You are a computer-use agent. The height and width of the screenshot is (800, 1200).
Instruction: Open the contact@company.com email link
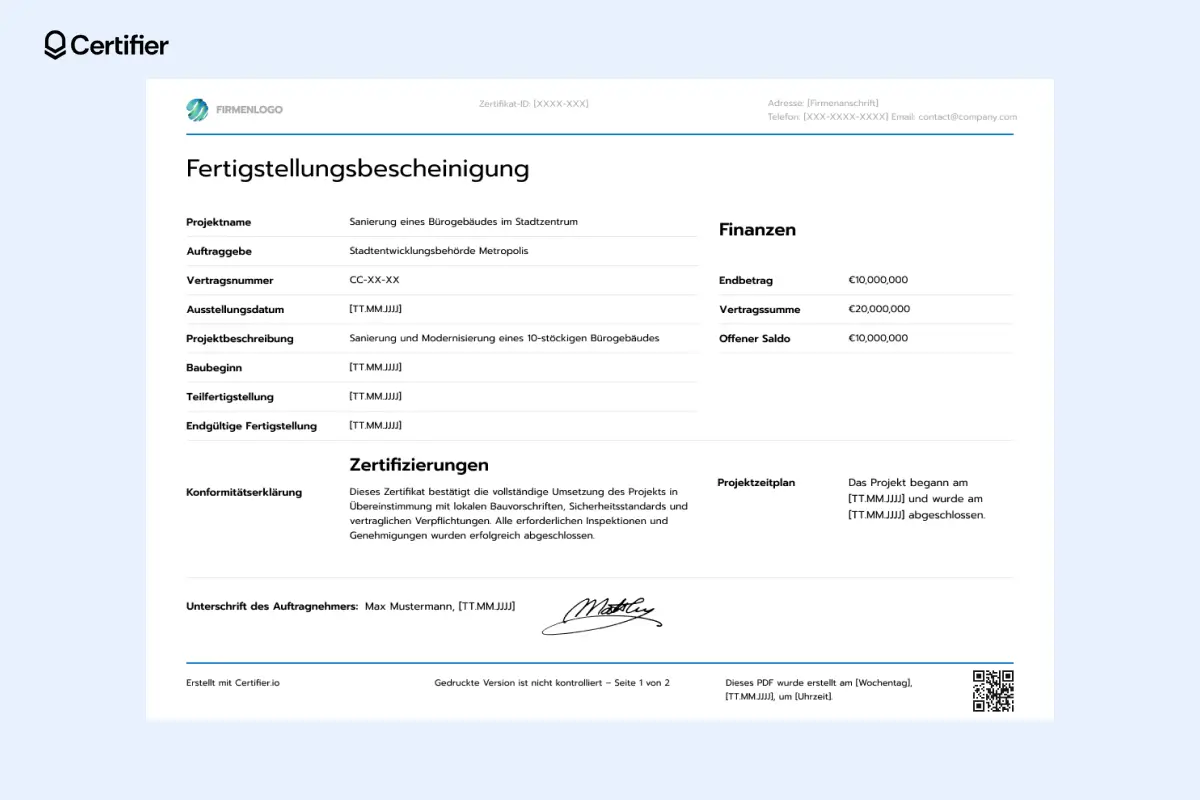pos(967,117)
